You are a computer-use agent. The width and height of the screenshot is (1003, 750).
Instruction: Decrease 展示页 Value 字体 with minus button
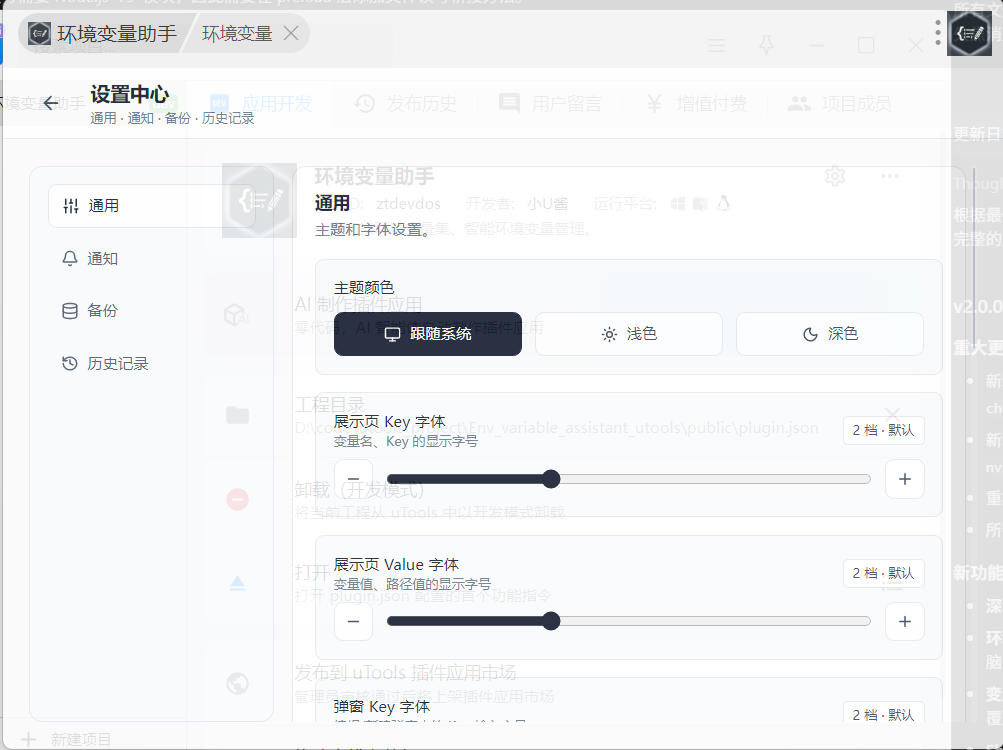[353, 621]
